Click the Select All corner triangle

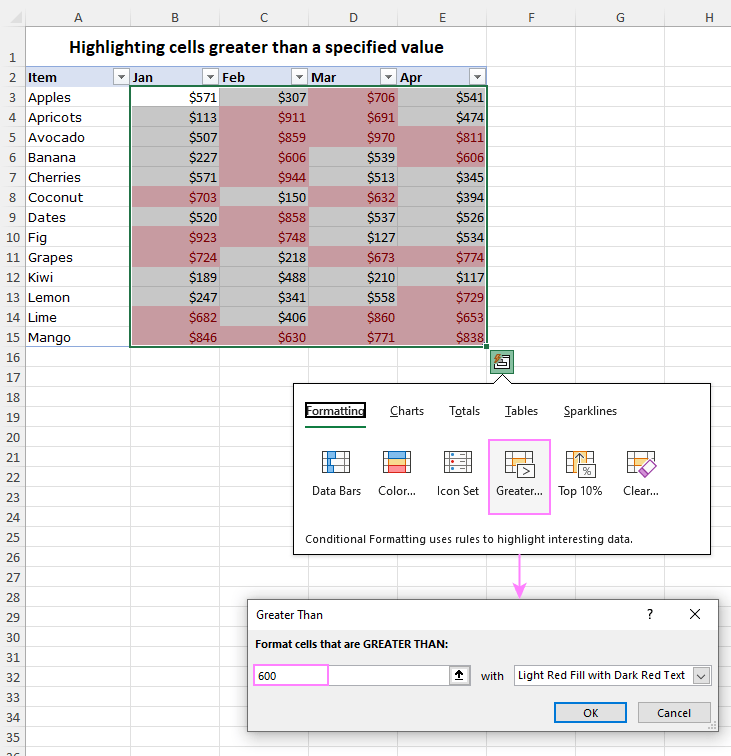(x=16, y=18)
